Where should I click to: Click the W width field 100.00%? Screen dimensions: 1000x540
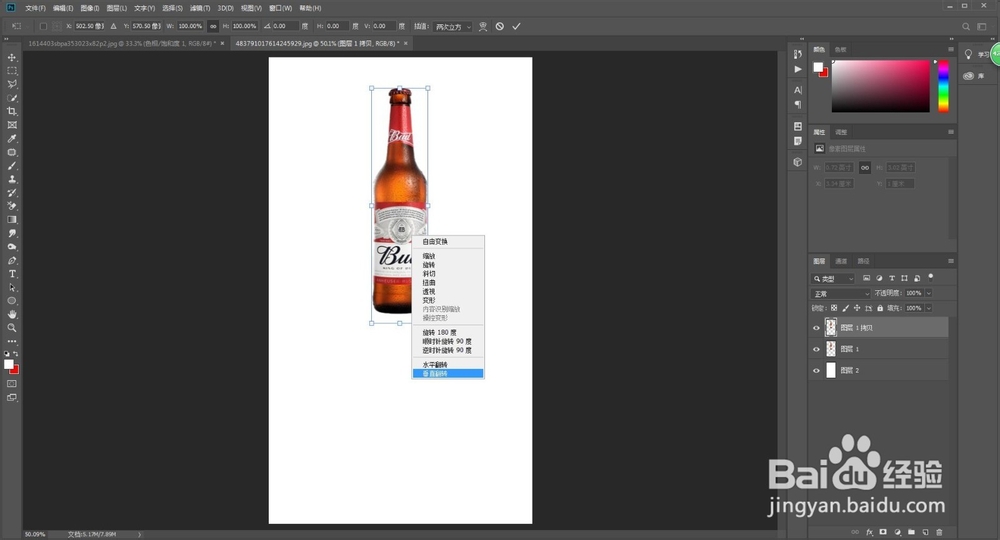(190, 26)
